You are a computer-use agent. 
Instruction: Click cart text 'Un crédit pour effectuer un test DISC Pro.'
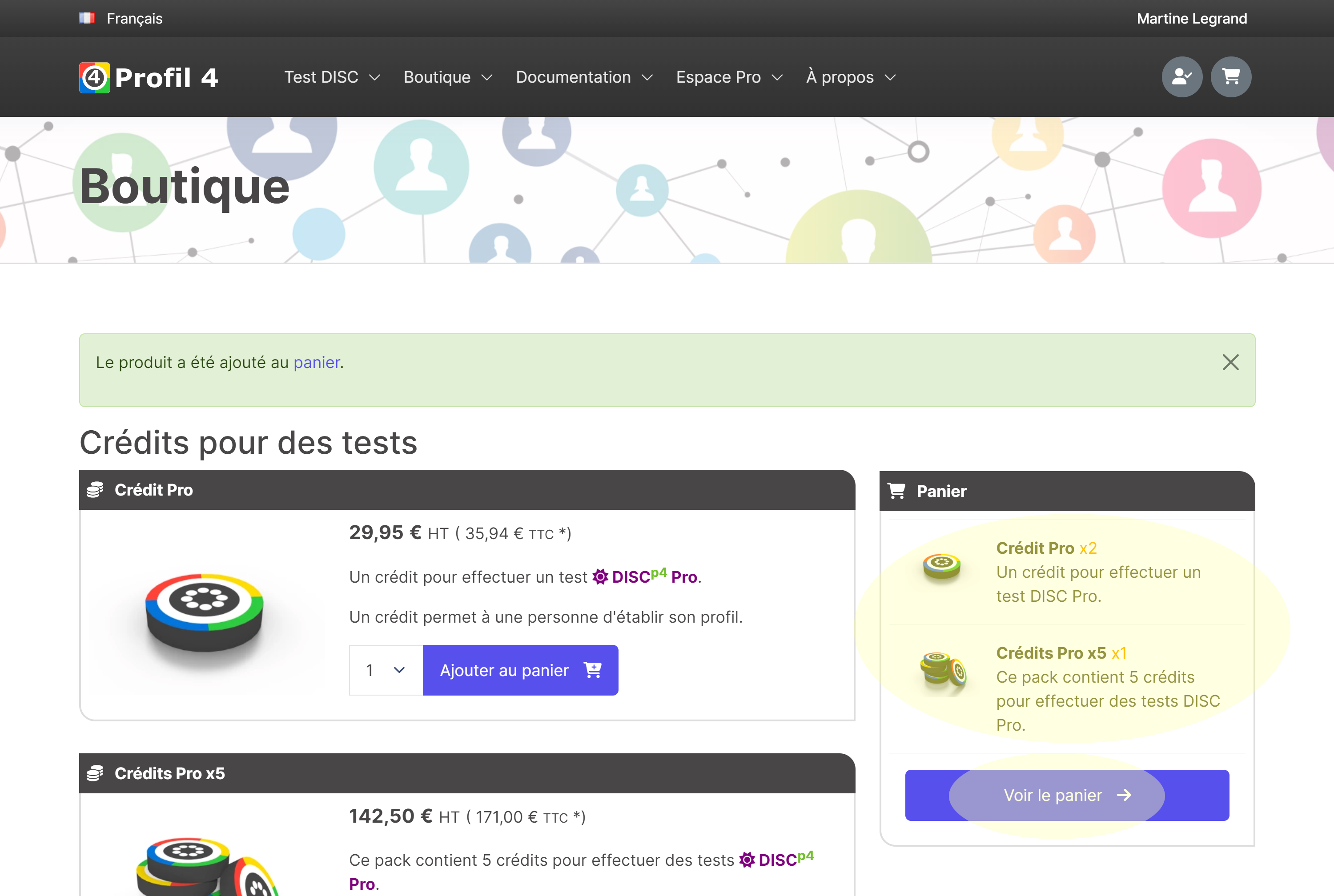(x=1098, y=584)
